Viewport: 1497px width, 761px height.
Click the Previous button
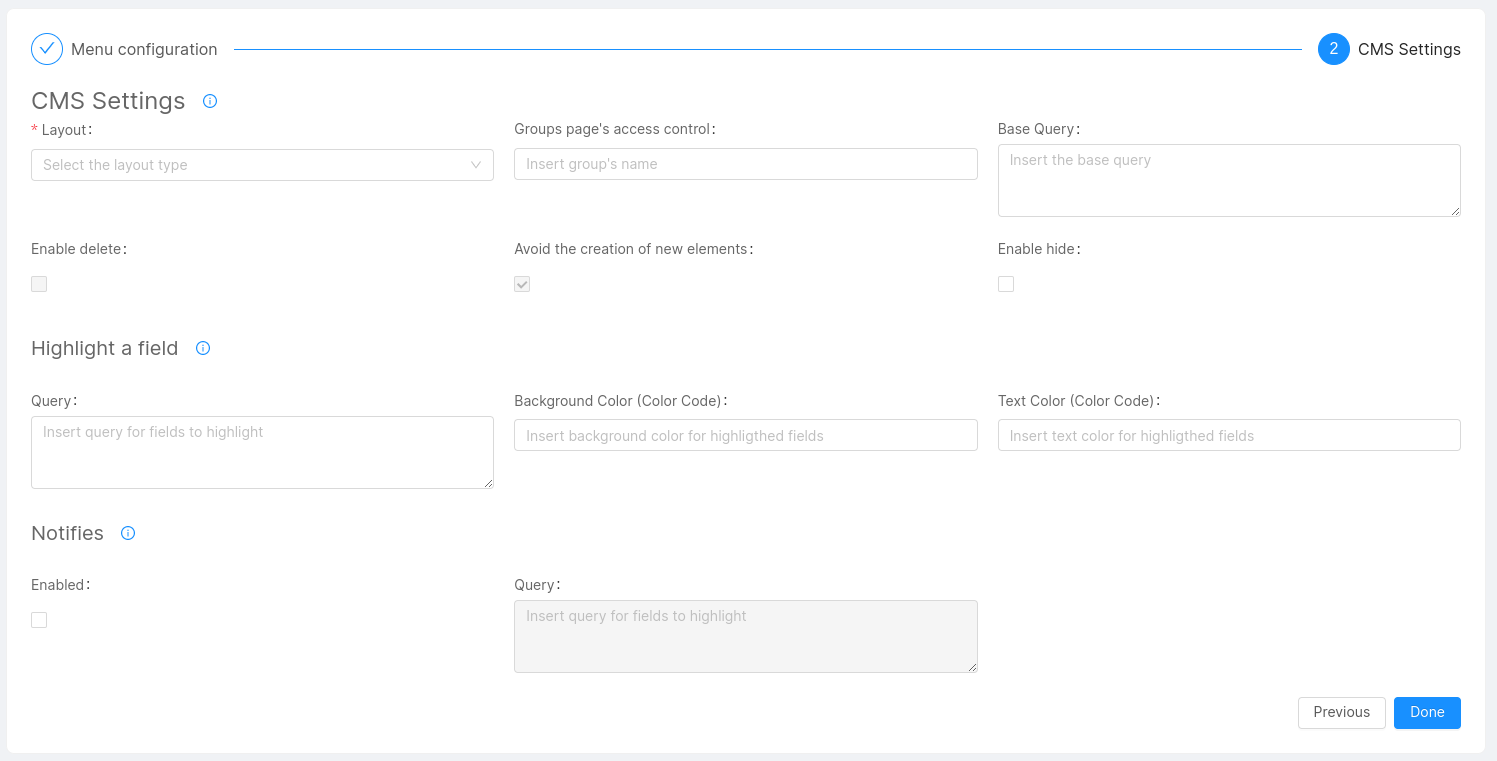1341,712
